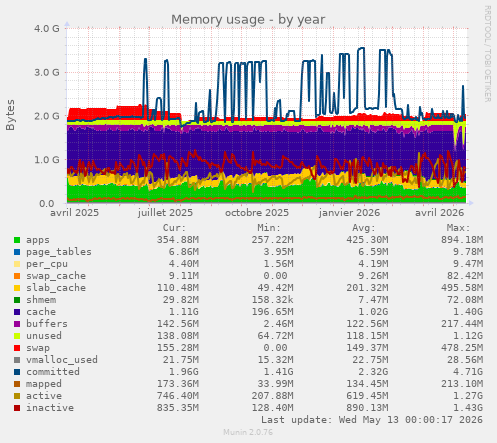Click the unused max value 1.12G
The image size is (497, 443).
pos(468,336)
